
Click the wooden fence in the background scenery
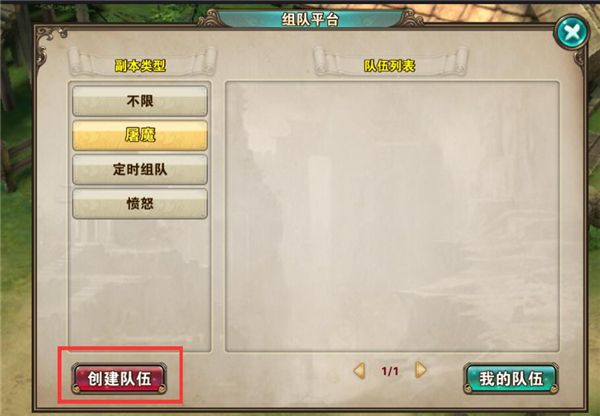point(15,165)
